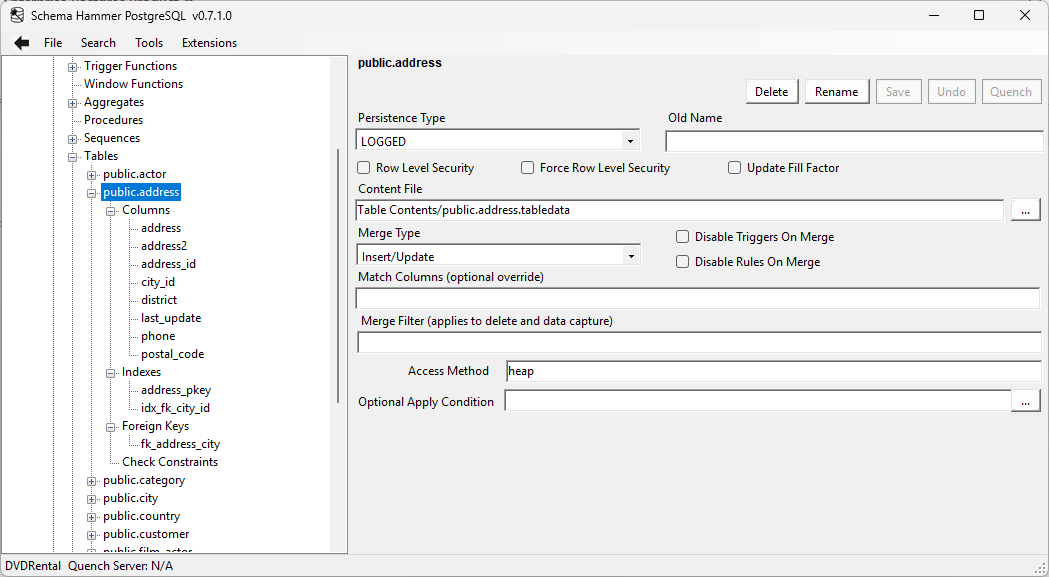Expand the Trigger Functions node
Image resolution: width=1049 pixels, height=577 pixels.
tap(71, 65)
